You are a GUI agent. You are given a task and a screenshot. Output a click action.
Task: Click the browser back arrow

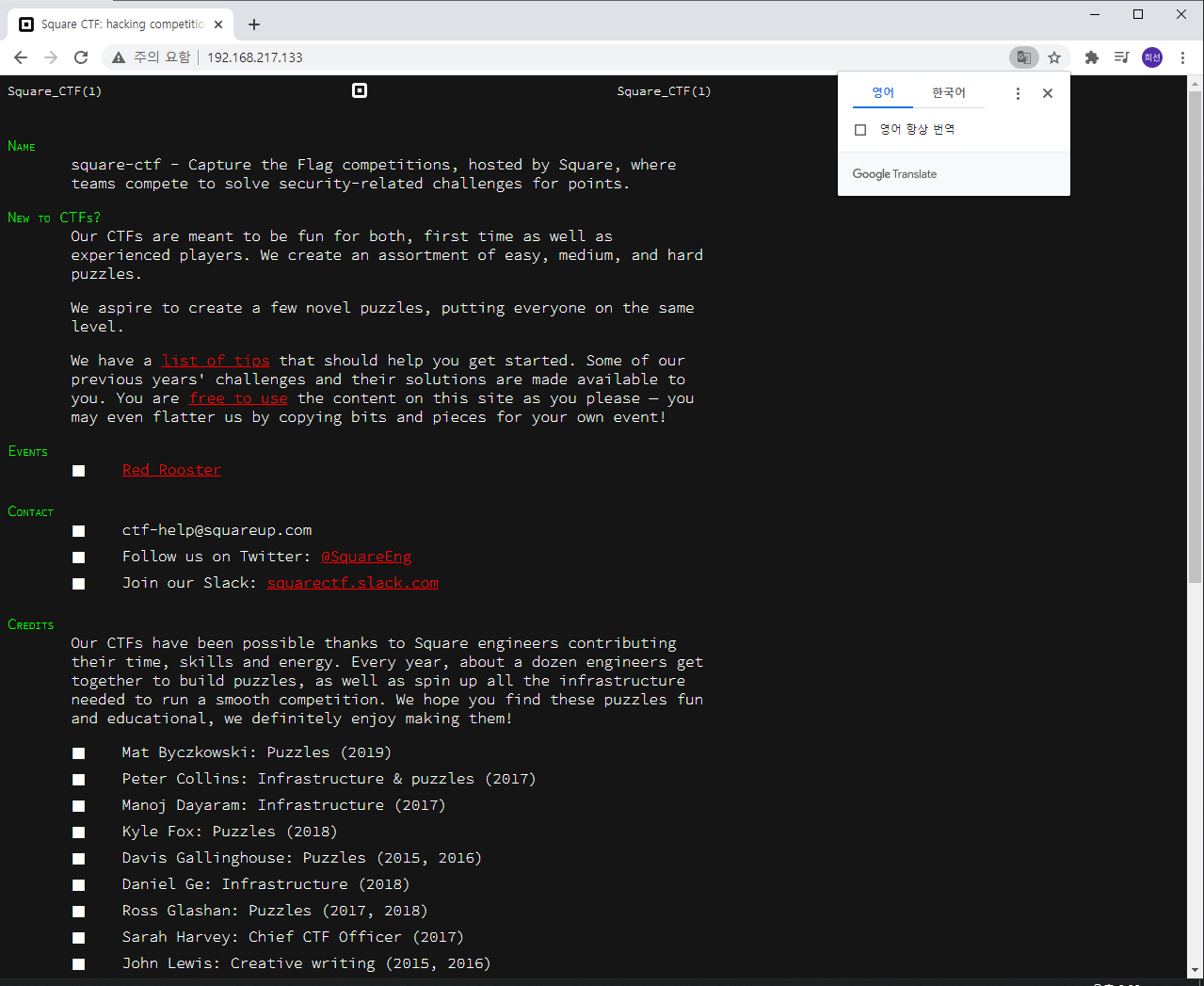coord(21,57)
